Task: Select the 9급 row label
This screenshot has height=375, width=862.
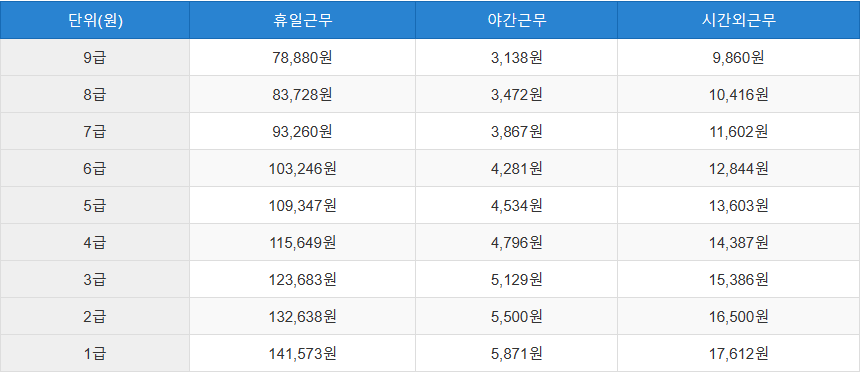Action: pos(95,57)
